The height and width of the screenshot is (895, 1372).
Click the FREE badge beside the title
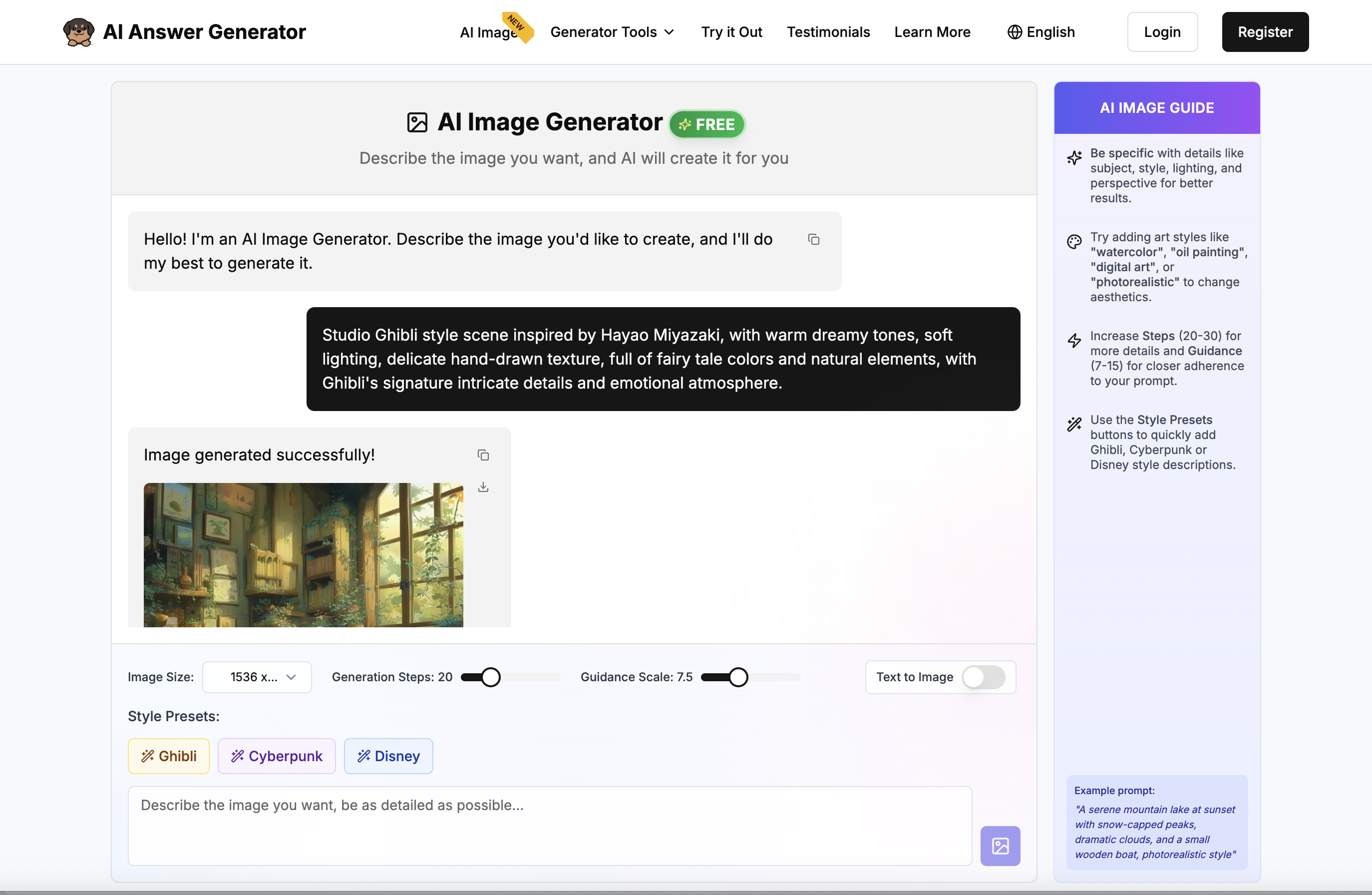[707, 124]
